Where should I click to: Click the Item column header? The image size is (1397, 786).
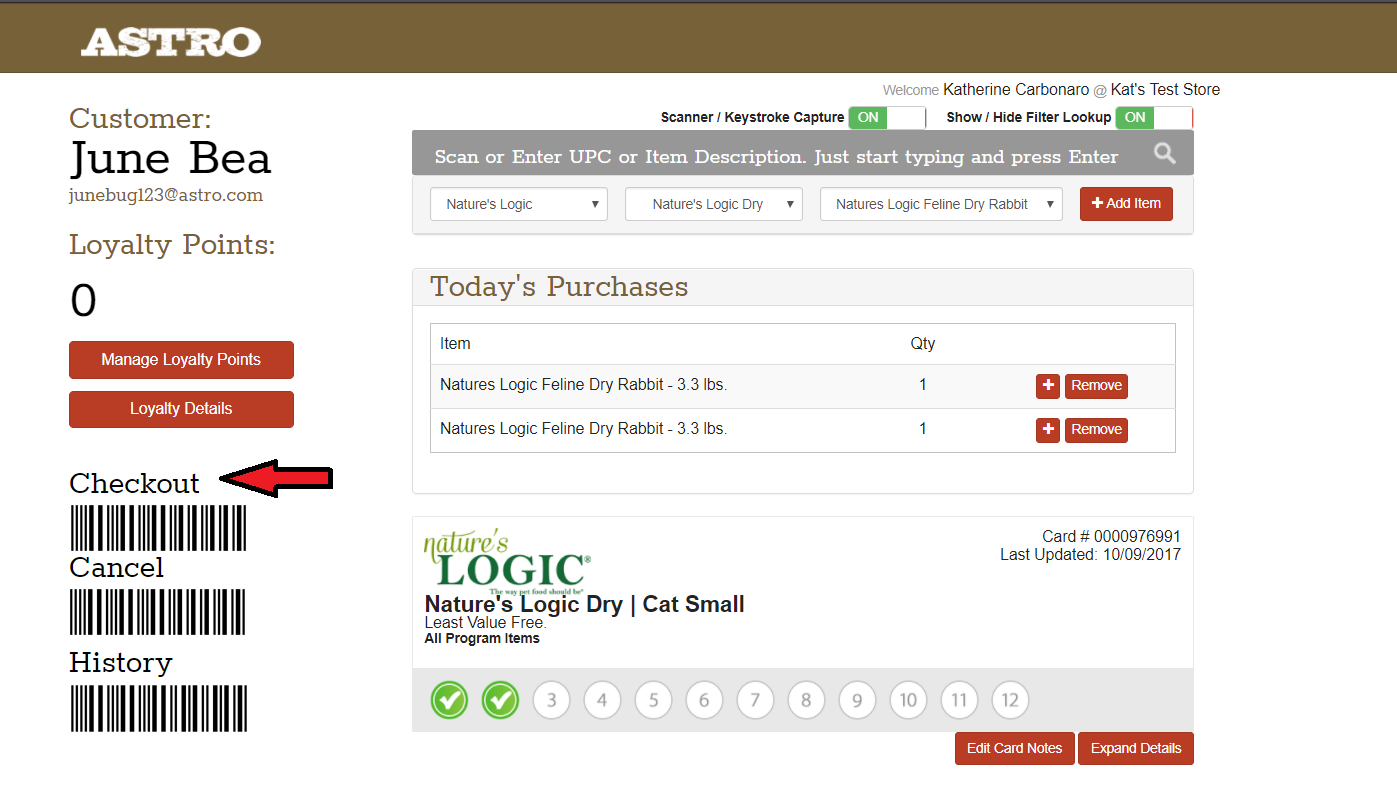point(455,343)
